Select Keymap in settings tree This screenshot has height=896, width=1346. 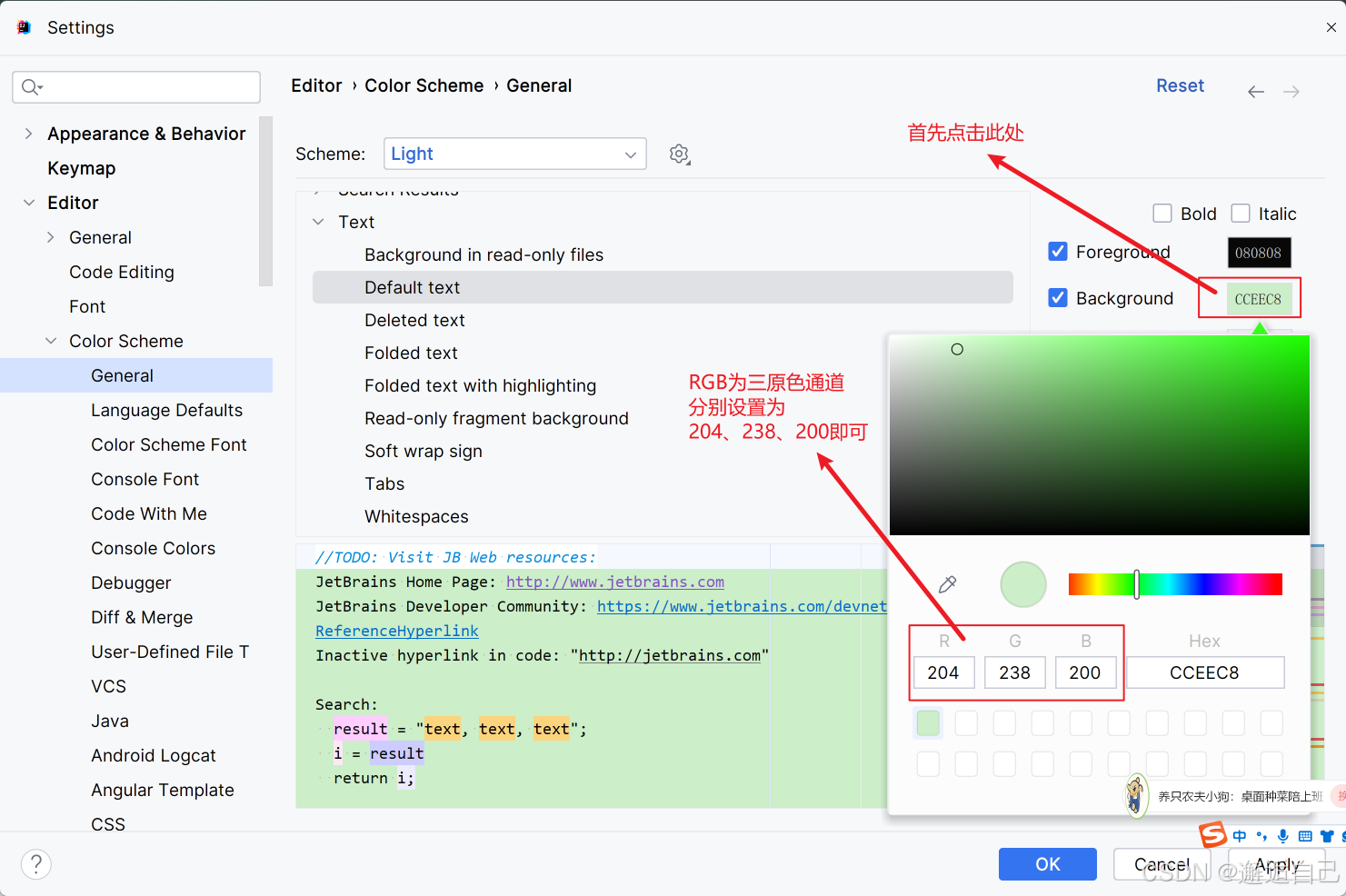tap(82, 168)
